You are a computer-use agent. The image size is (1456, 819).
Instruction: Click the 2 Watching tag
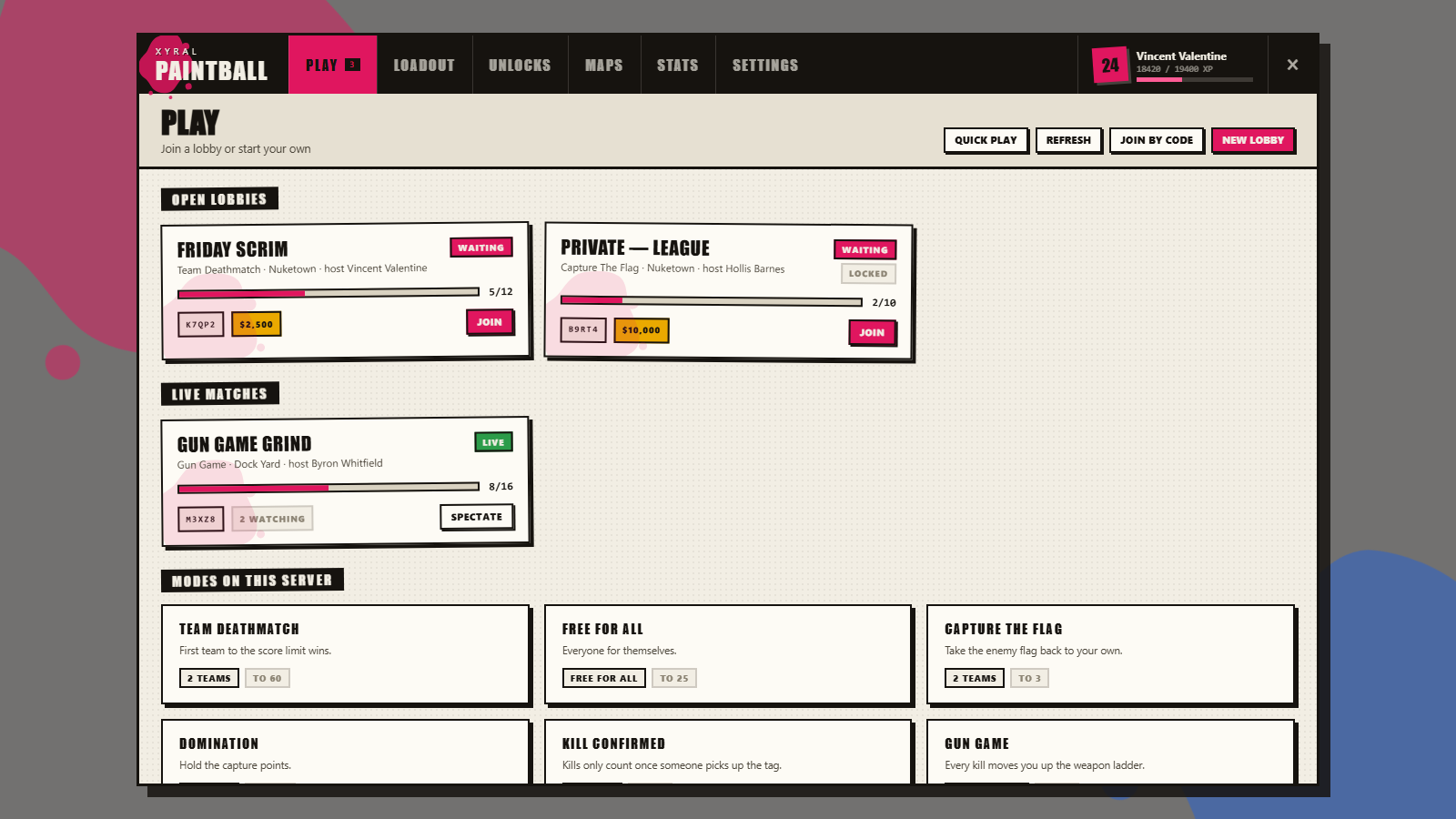coord(272,519)
